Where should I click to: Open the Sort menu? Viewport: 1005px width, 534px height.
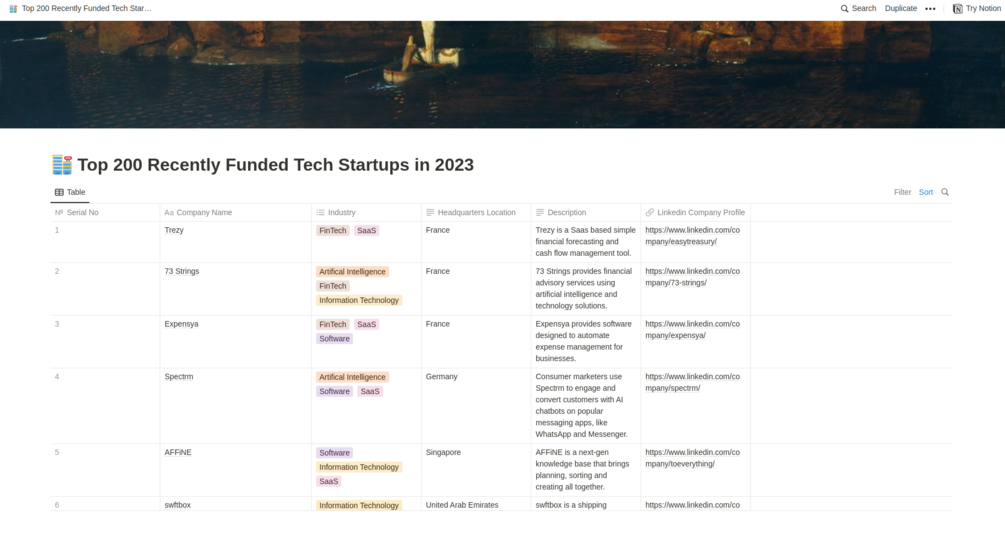[926, 192]
